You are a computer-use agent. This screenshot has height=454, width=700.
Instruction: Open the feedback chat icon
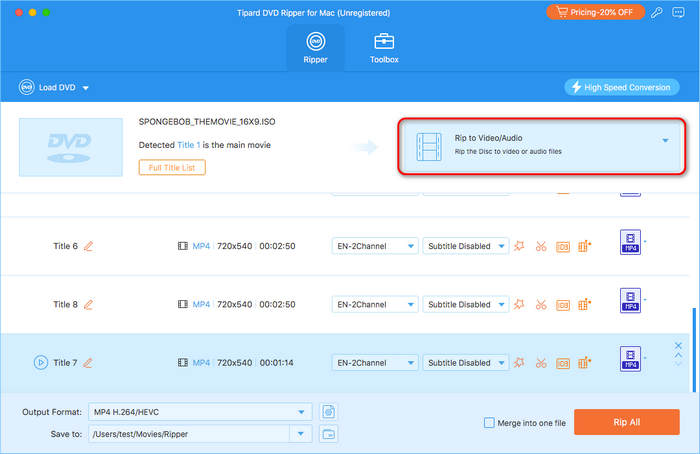tap(678, 12)
